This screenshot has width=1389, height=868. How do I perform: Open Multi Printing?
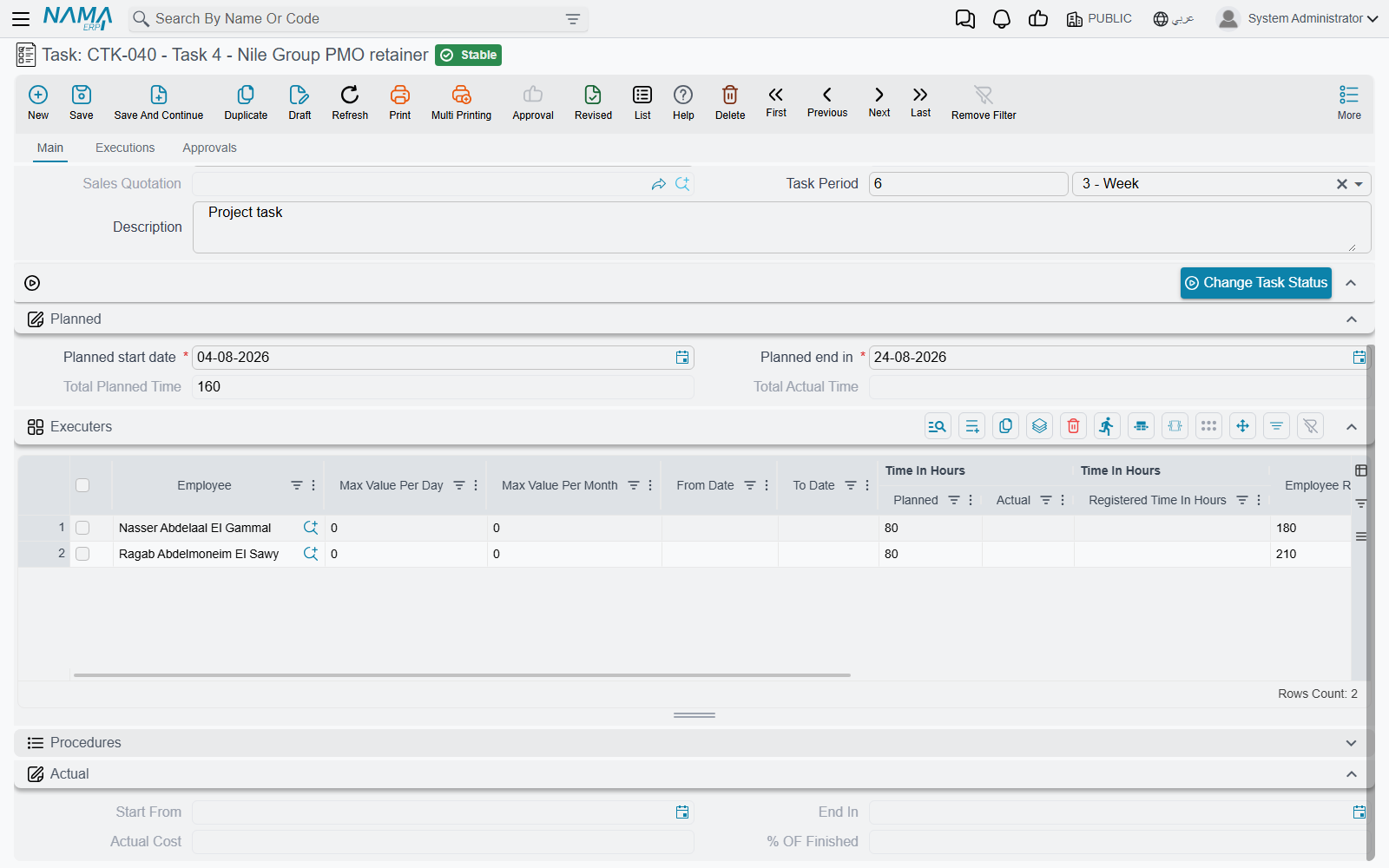(461, 102)
